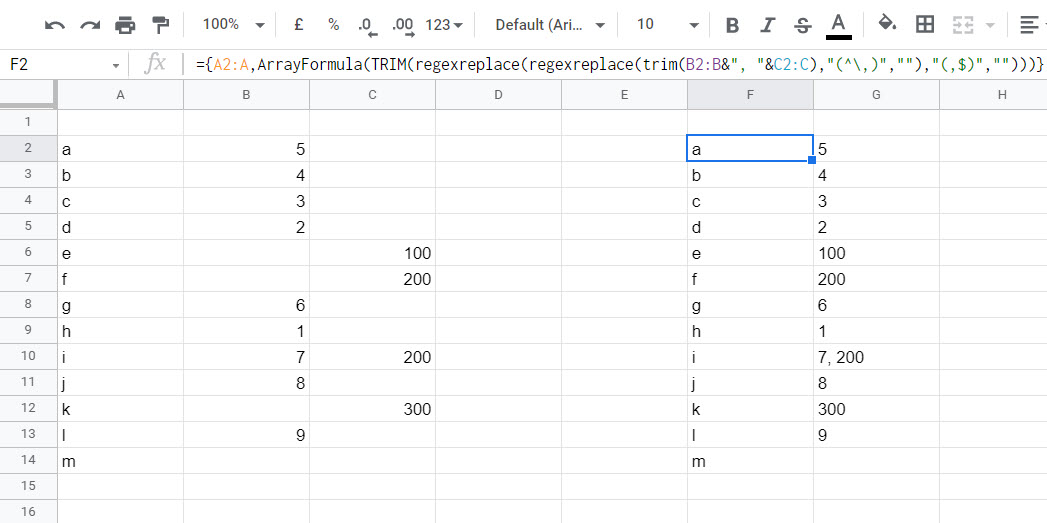
Task: Select column B header
Action: 246,95
